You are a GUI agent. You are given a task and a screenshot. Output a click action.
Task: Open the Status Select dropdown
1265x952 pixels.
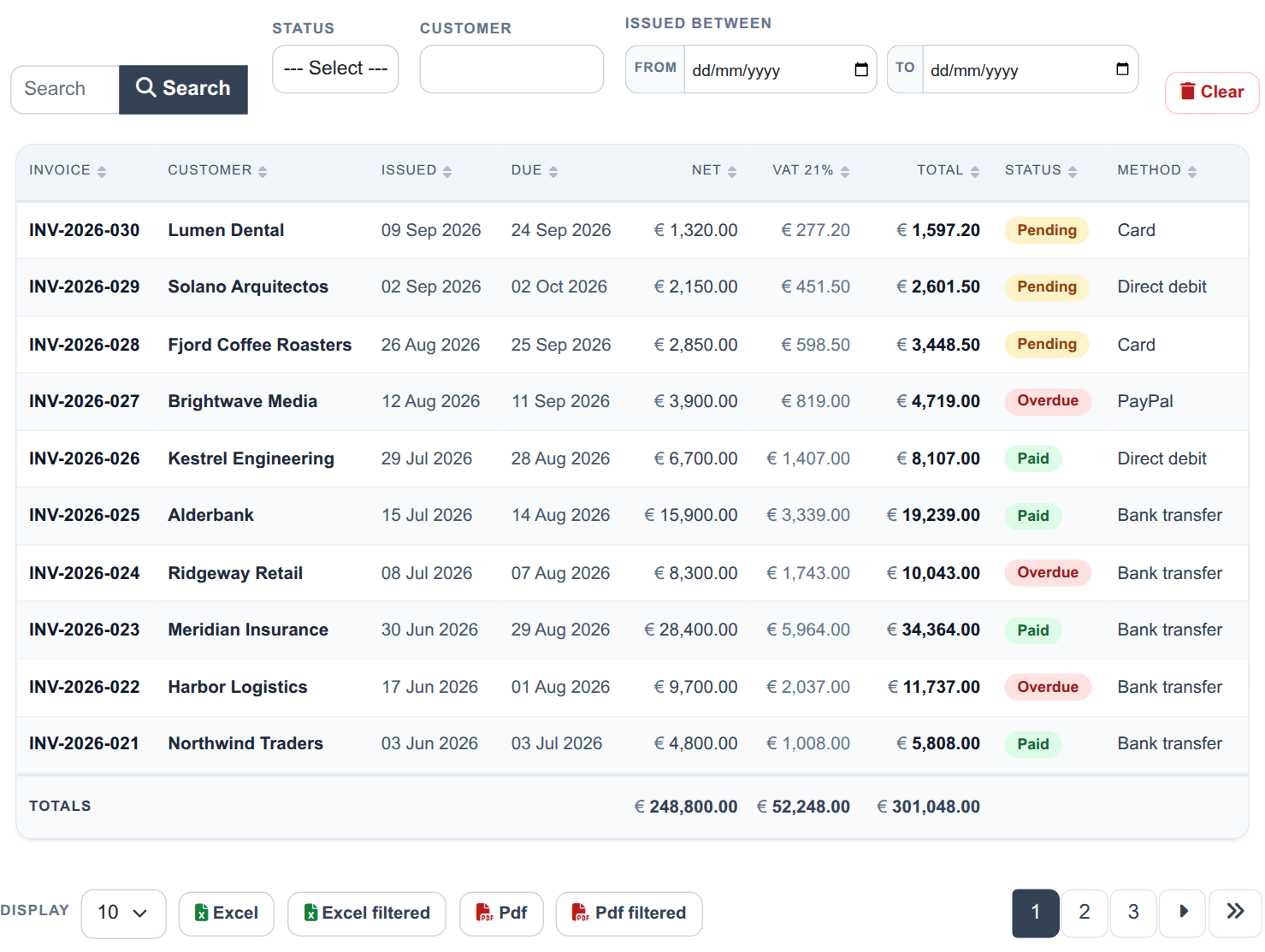pos(335,69)
